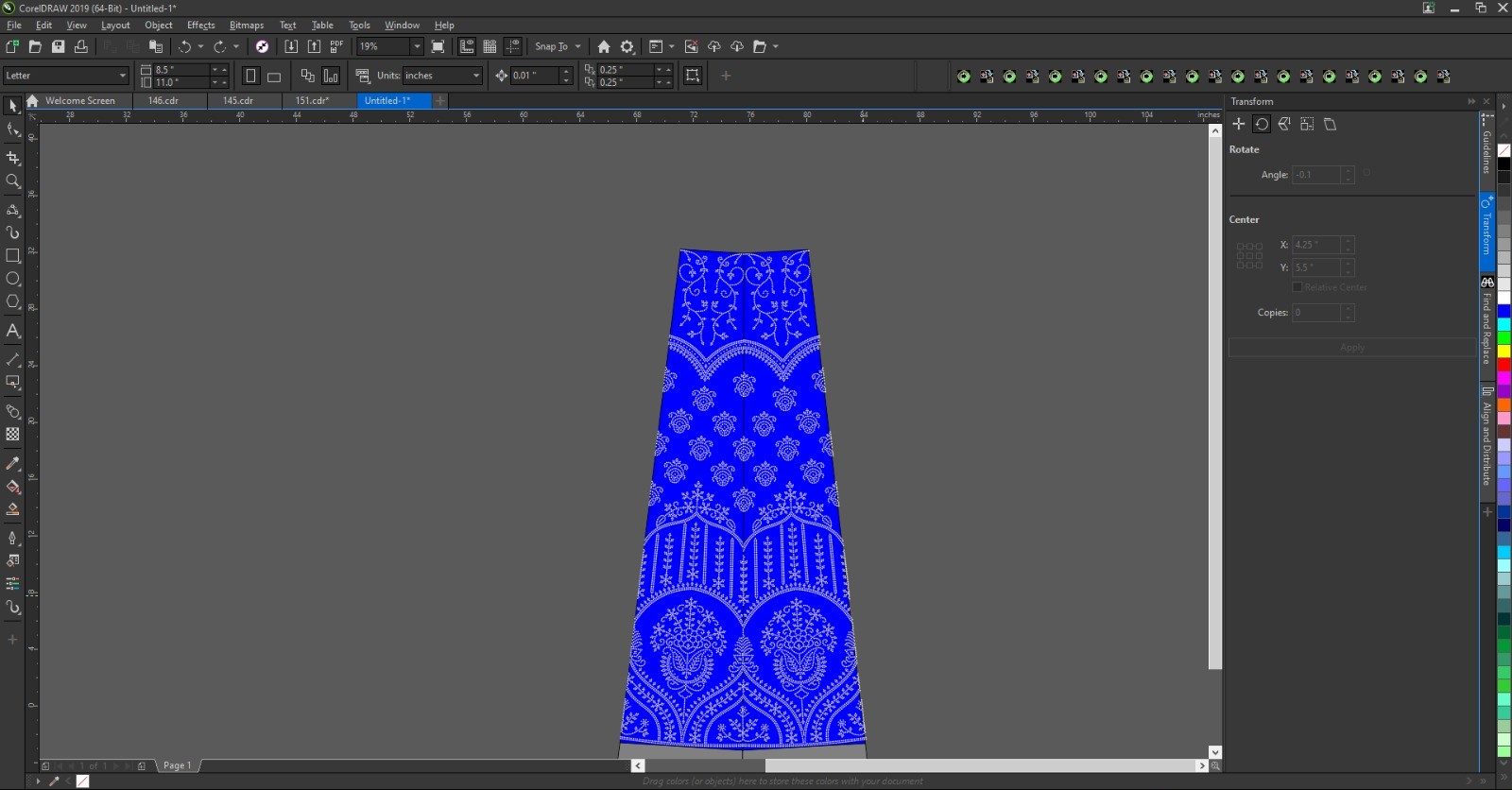The width and height of the screenshot is (1512, 790).
Task: Open the Object menu
Action: pos(159,26)
